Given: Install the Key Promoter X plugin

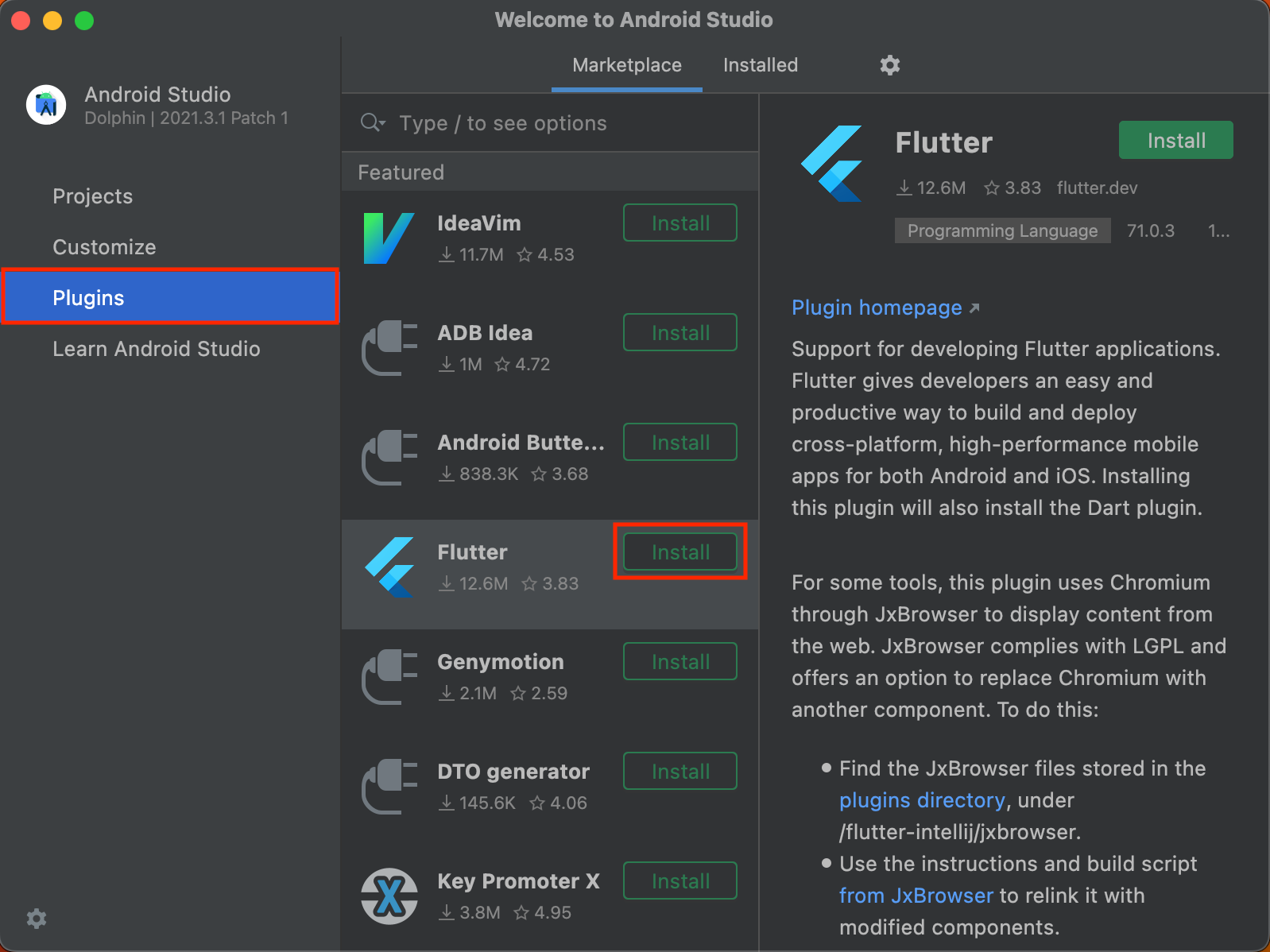Looking at the screenshot, I should pos(680,881).
